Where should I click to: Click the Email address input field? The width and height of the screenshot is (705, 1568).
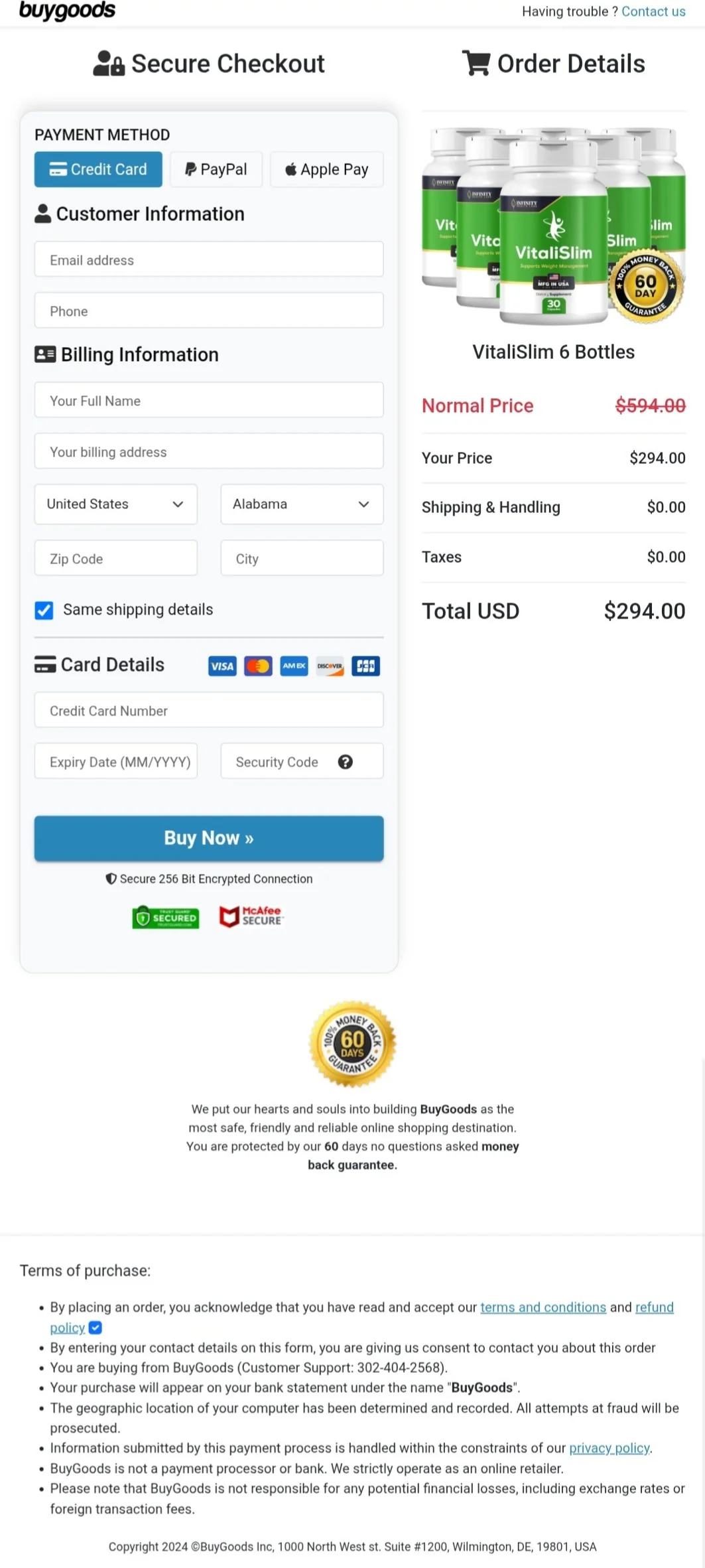(x=209, y=259)
